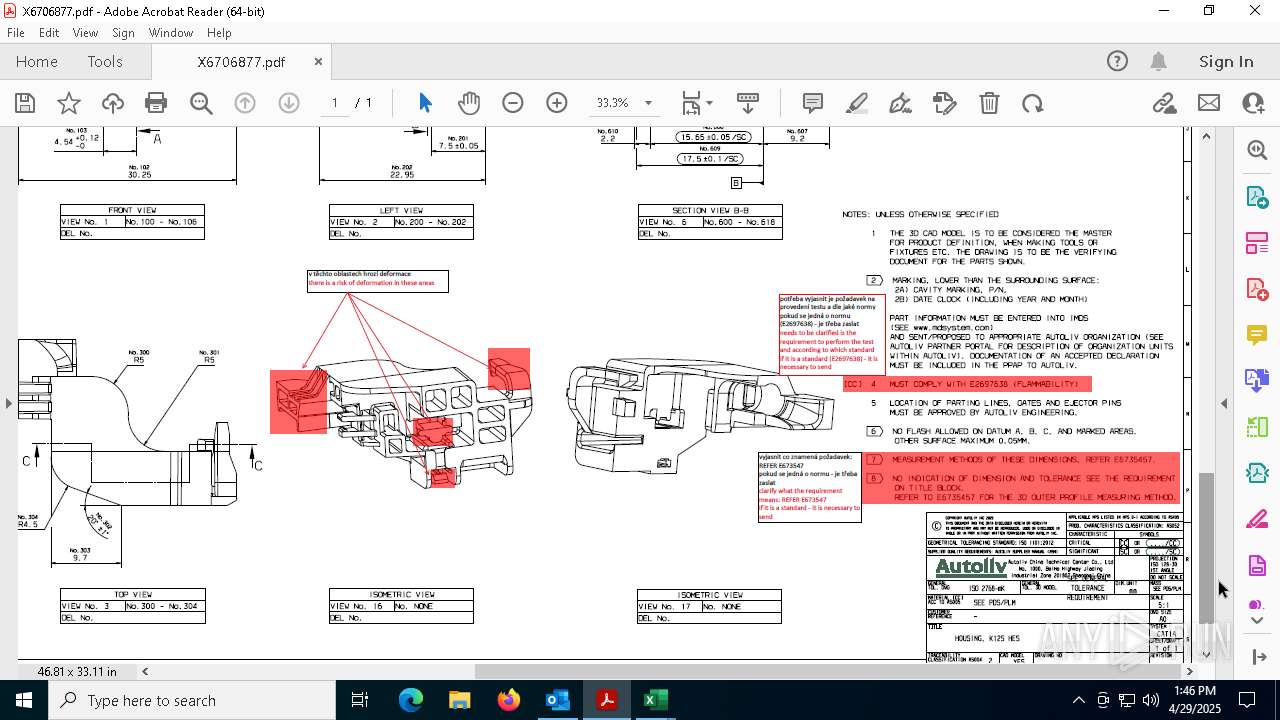
Task: Open the notifications bell
Action: pyautogui.click(x=1159, y=61)
